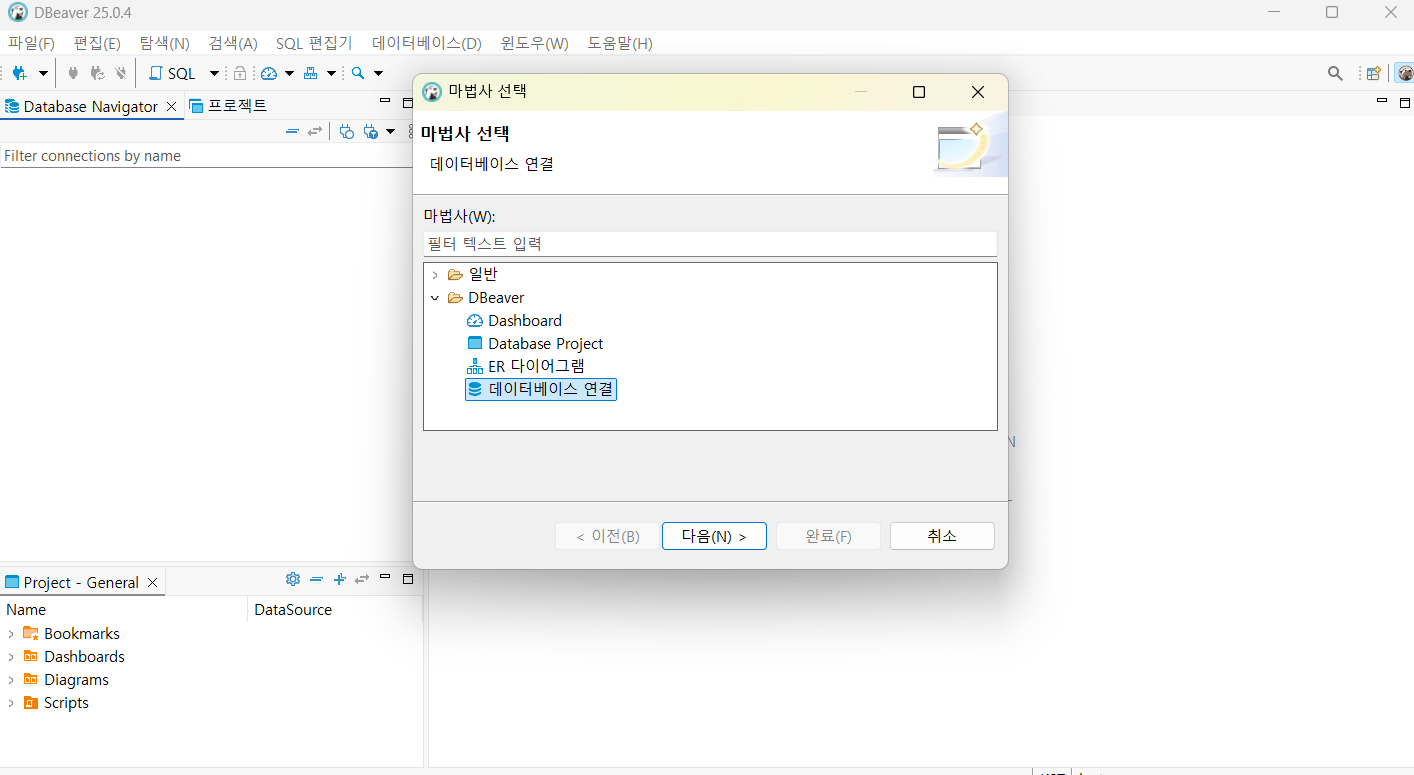This screenshot has width=1414, height=775.
Task: Open the 편집(E) menu
Action: (x=97, y=43)
